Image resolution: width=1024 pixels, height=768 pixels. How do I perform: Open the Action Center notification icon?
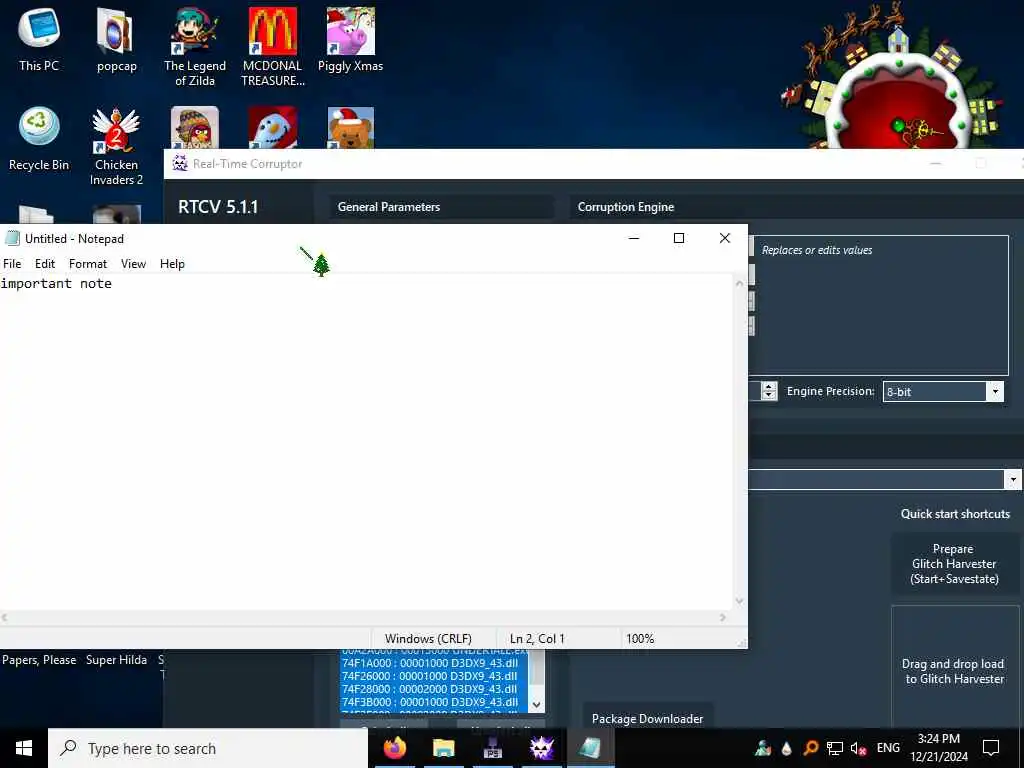pyautogui.click(x=991, y=748)
